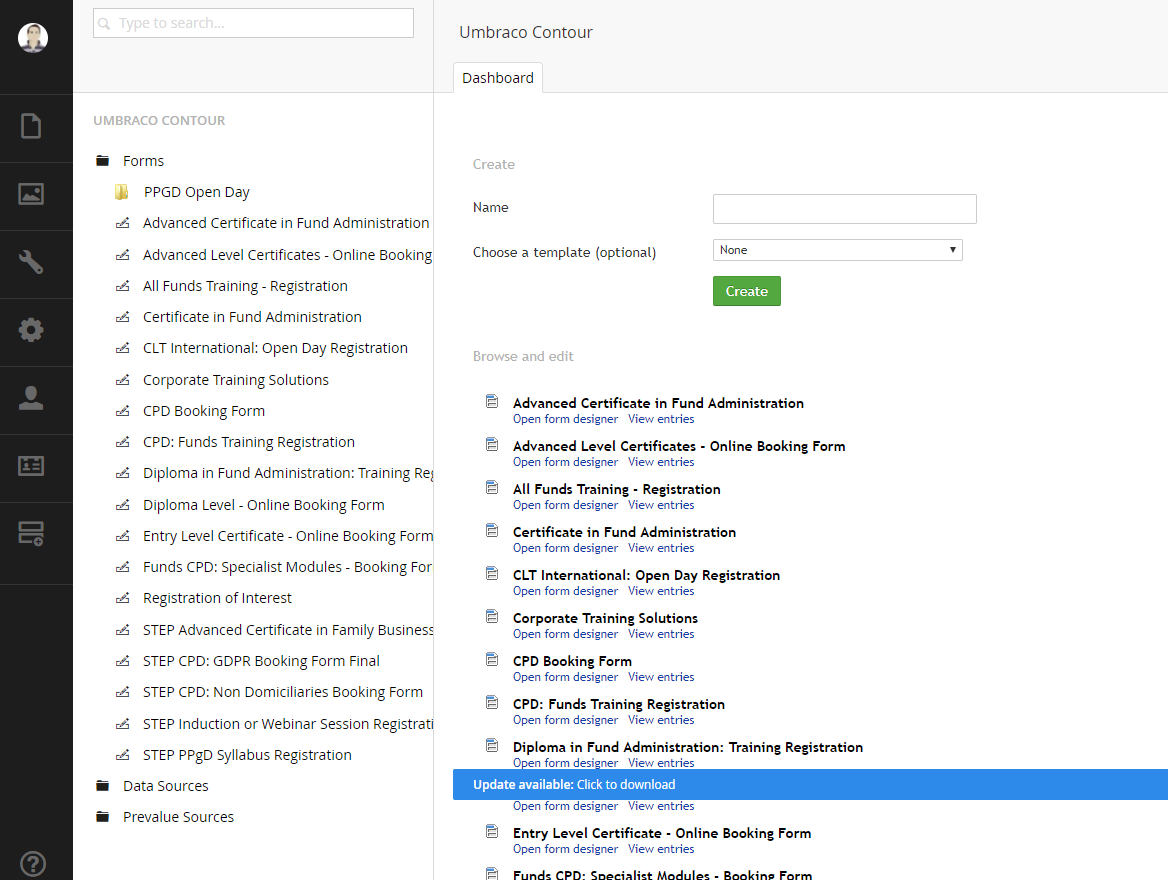This screenshot has height=880, width=1168.
Task: Select STEP Induction or Webinar Session tree item
Action: pyautogui.click(x=288, y=724)
